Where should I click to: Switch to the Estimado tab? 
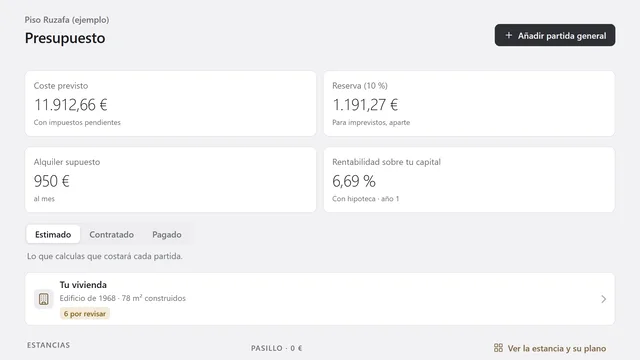53,235
